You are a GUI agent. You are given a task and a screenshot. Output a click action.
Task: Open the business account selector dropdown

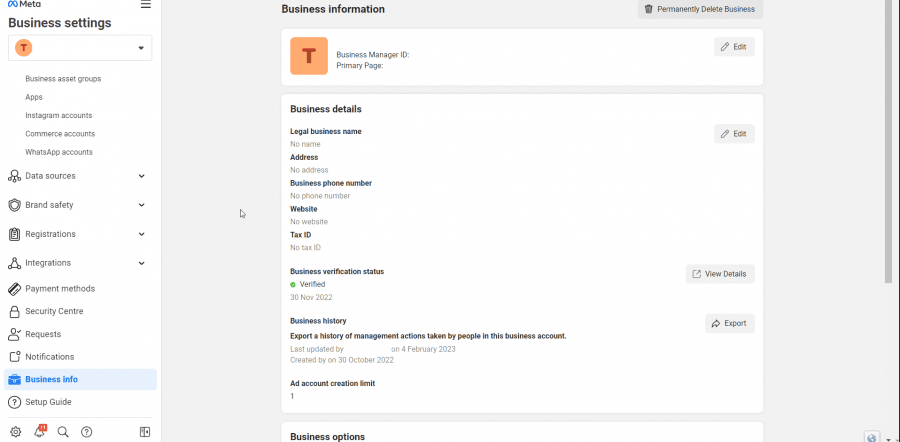coord(80,48)
